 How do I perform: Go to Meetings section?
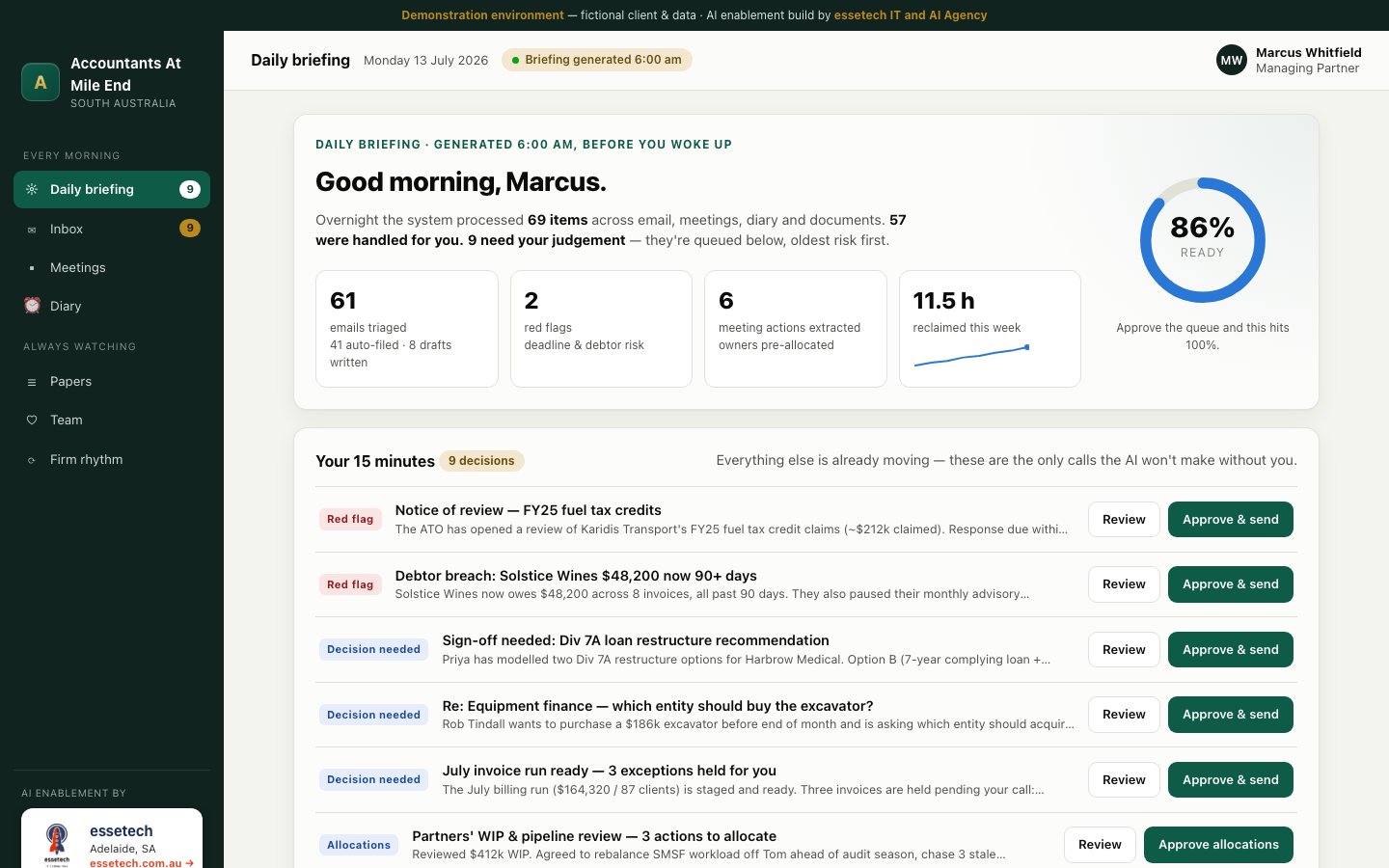pyautogui.click(x=112, y=267)
